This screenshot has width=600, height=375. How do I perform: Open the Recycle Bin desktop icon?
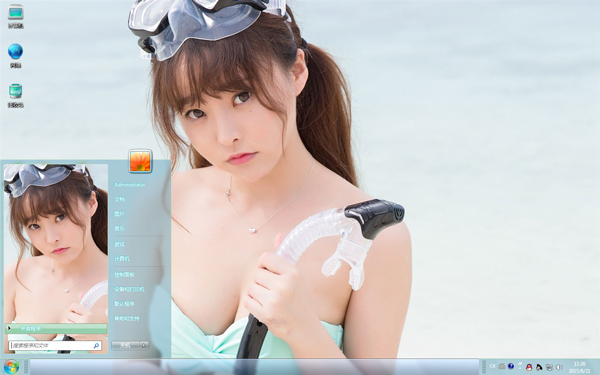coord(16,96)
